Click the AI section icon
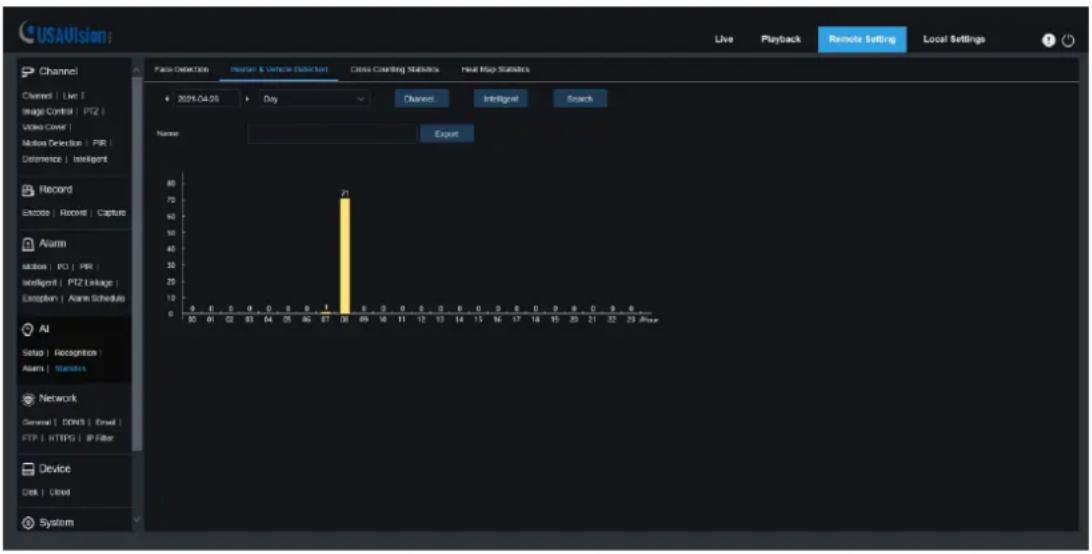 [x=29, y=329]
